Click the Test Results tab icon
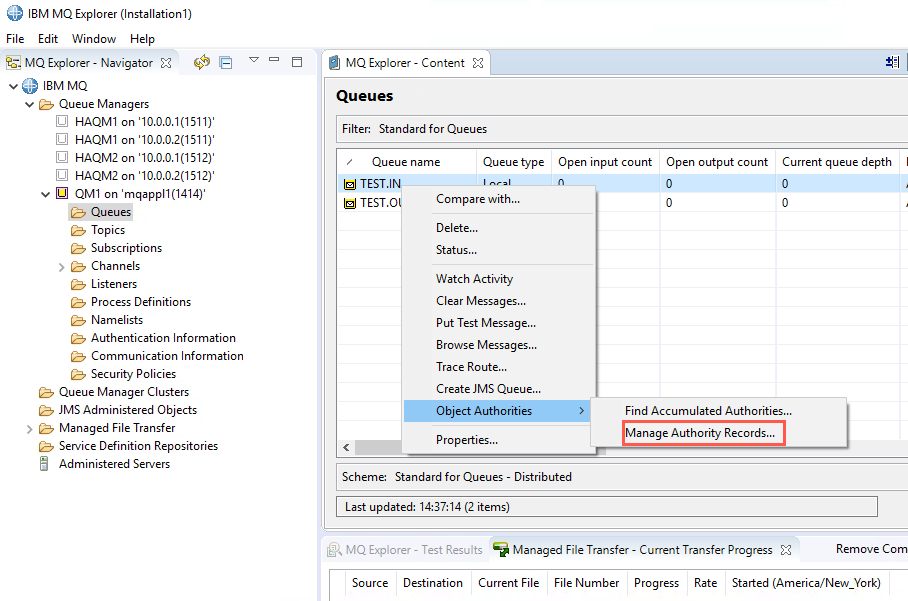 334,549
